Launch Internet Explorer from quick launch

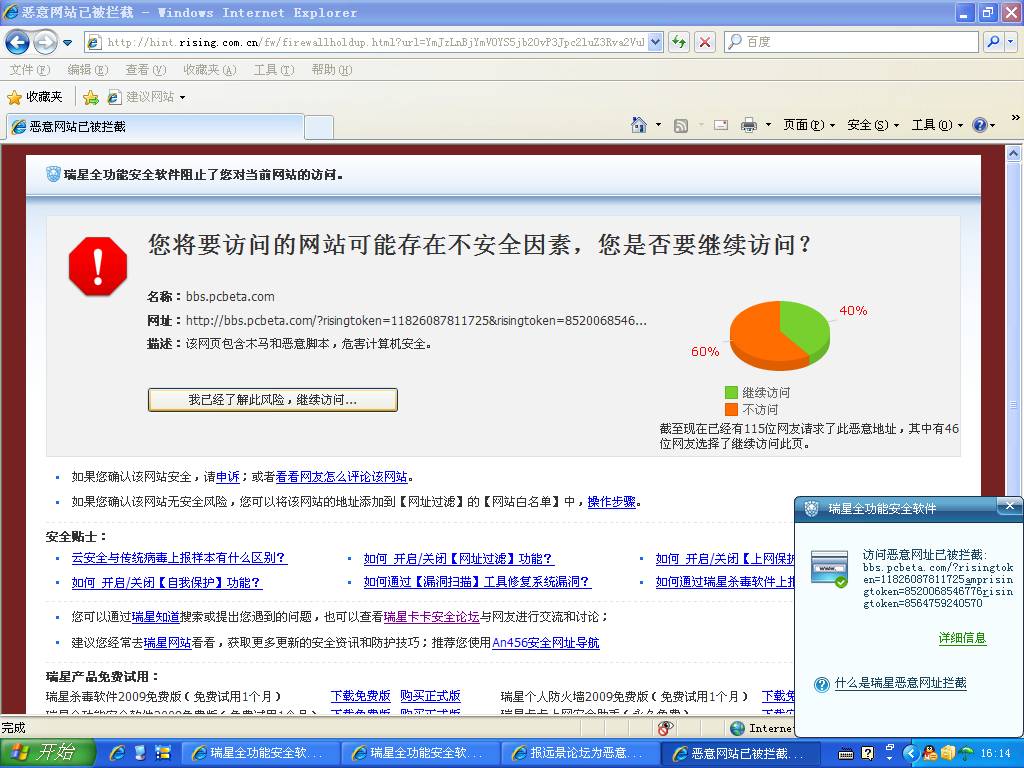pyautogui.click(x=118, y=753)
